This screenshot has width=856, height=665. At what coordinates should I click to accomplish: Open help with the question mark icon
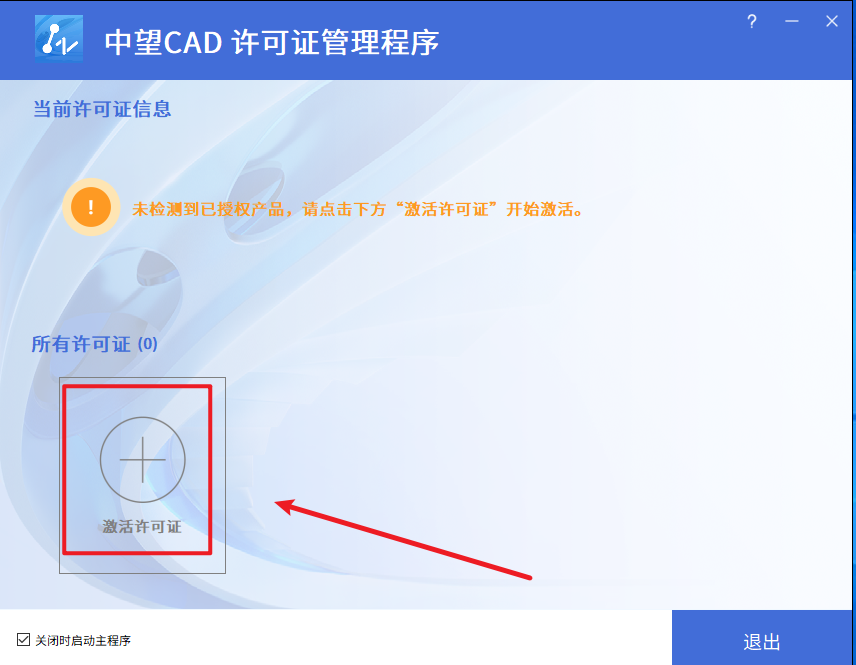point(752,22)
